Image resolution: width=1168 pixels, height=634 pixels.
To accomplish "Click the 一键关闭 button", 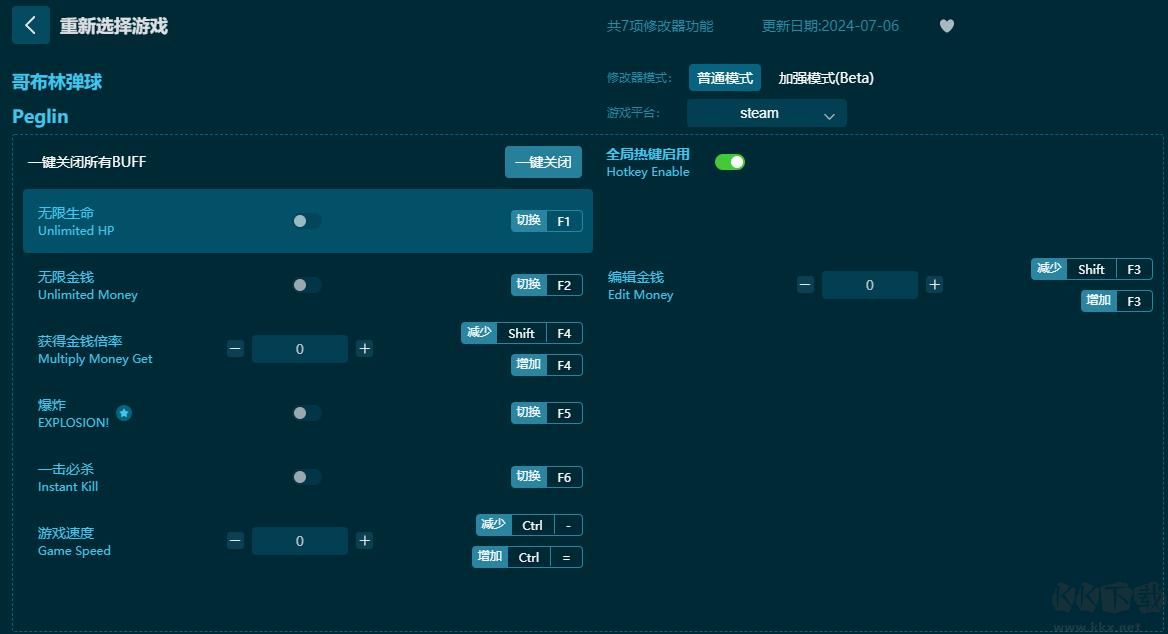I will [x=543, y=162].
